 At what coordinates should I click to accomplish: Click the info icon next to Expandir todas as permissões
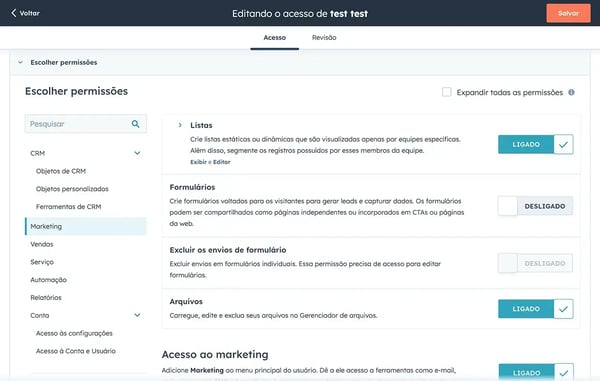tap(571, 92)
